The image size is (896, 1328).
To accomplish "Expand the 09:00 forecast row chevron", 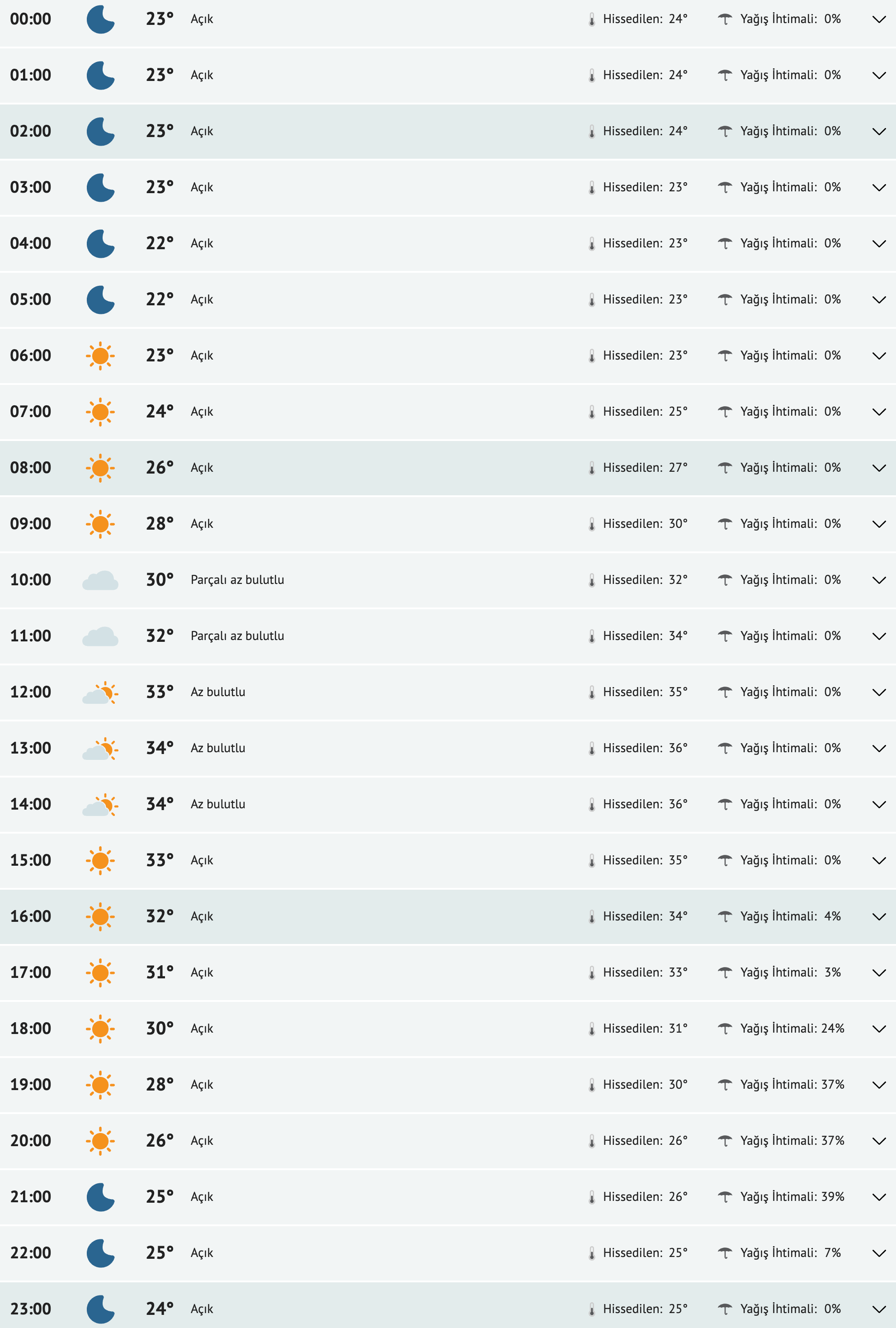I will pos(879,524).
